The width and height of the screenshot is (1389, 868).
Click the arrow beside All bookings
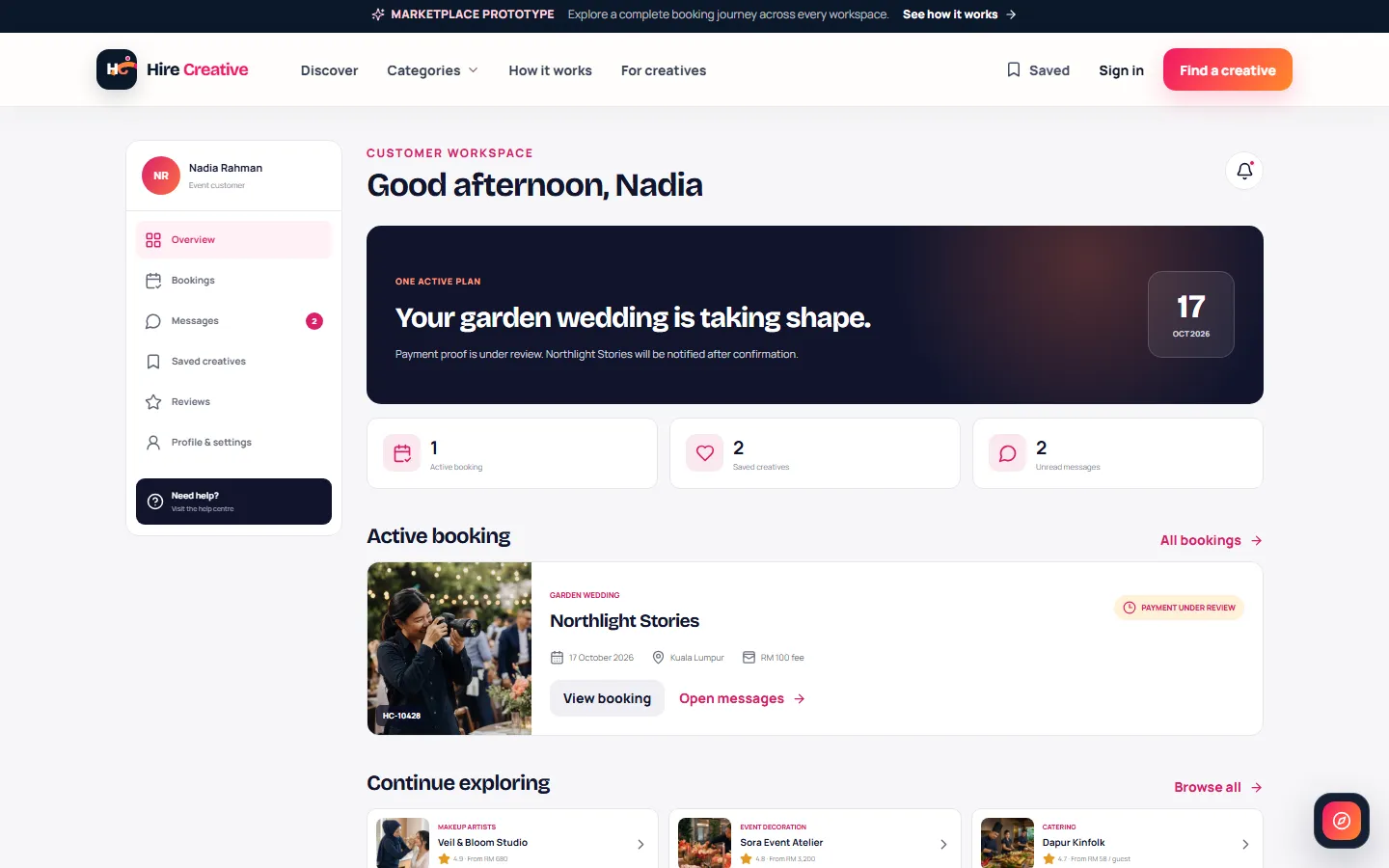pos(1257,540)
